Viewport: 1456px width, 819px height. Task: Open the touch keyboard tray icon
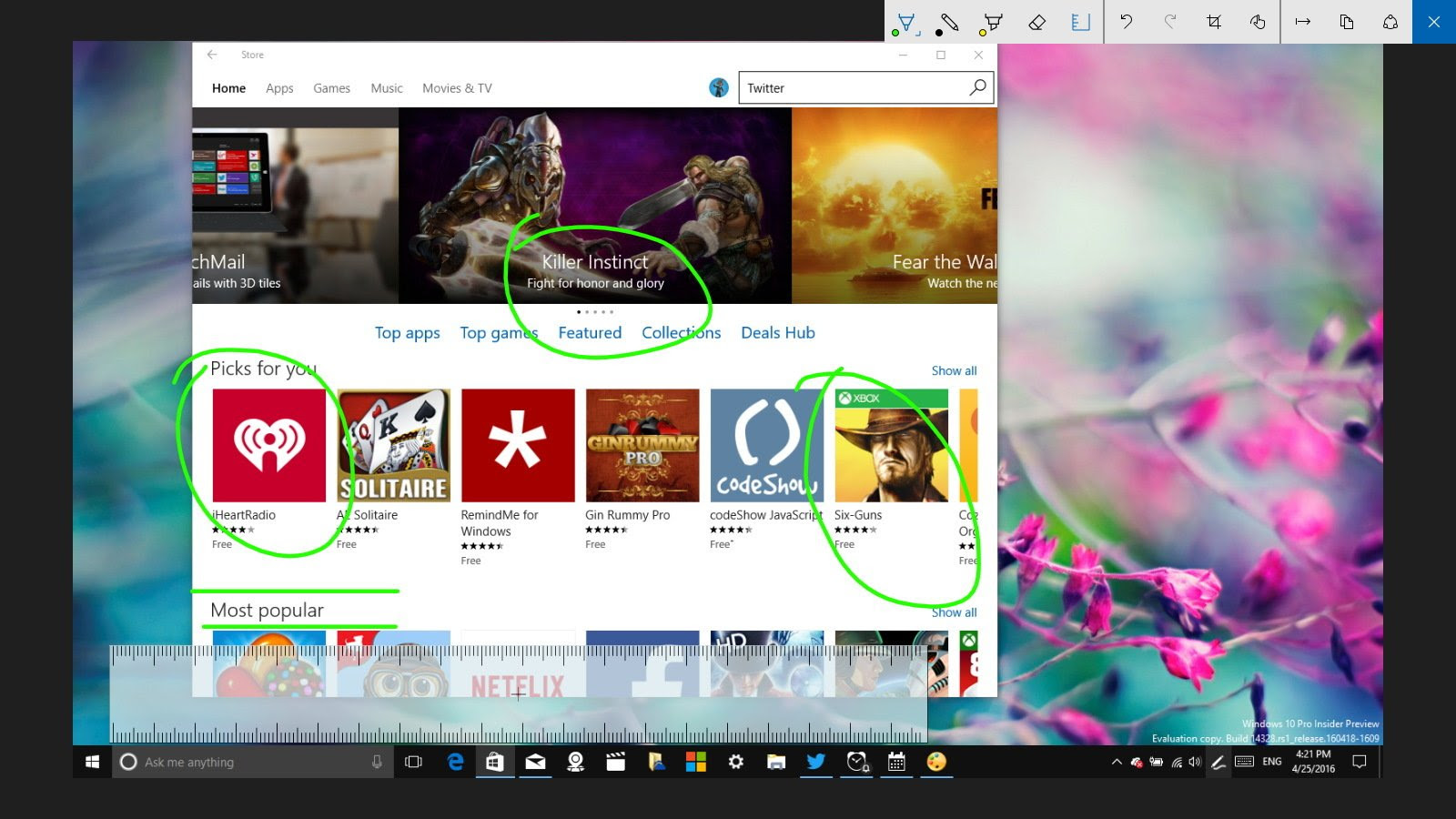(1244, 762)
